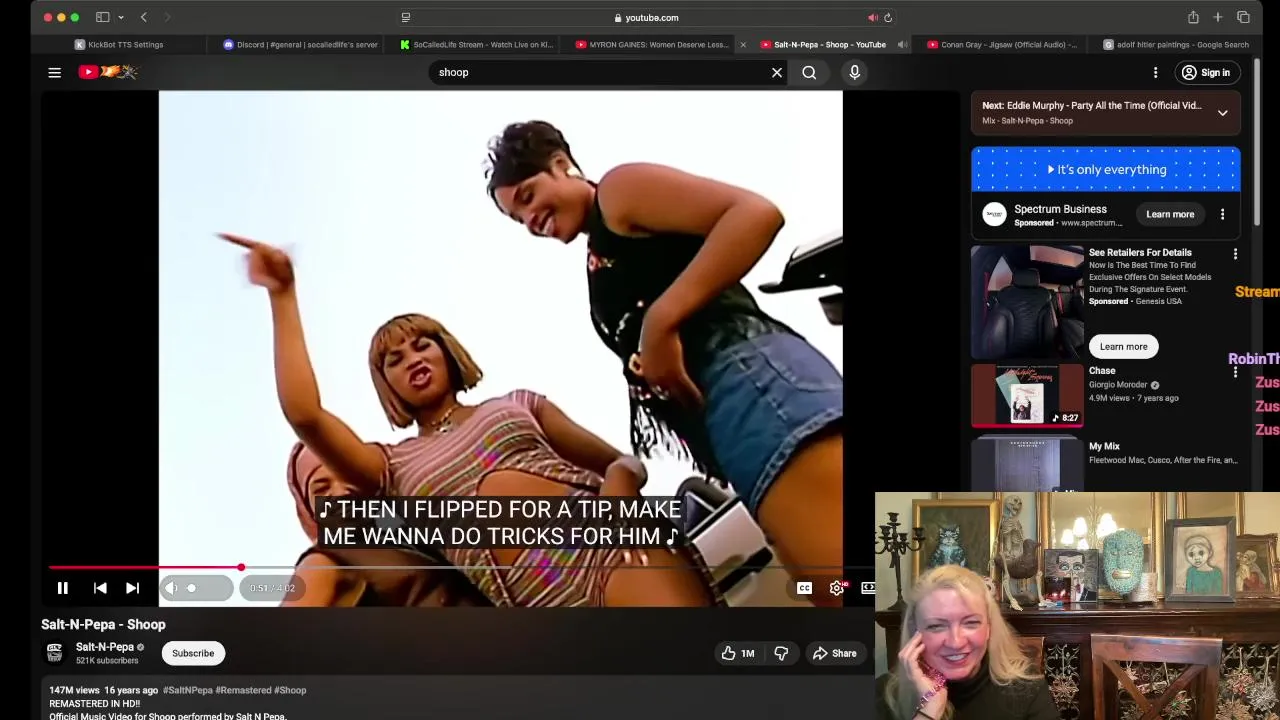The image size is (1280, 720).
Task: Close the MYRON GAINES tab
Action: 742,44
